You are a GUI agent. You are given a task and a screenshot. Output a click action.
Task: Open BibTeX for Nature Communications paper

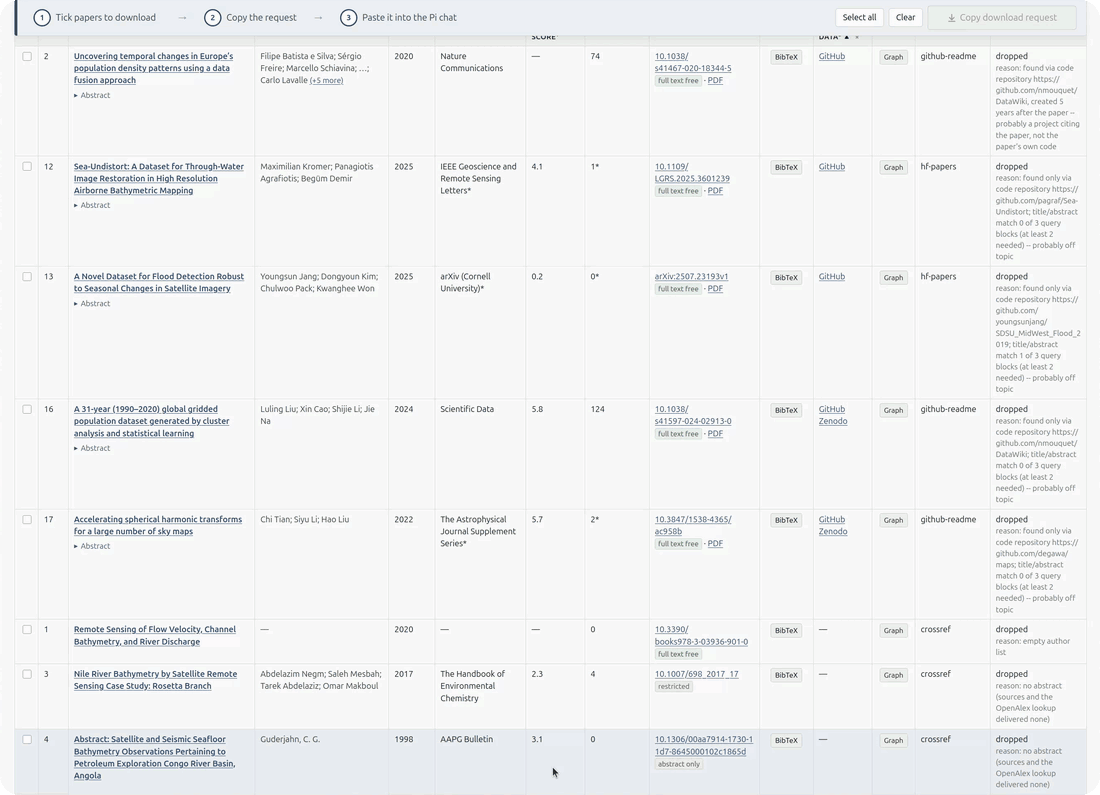786,57
